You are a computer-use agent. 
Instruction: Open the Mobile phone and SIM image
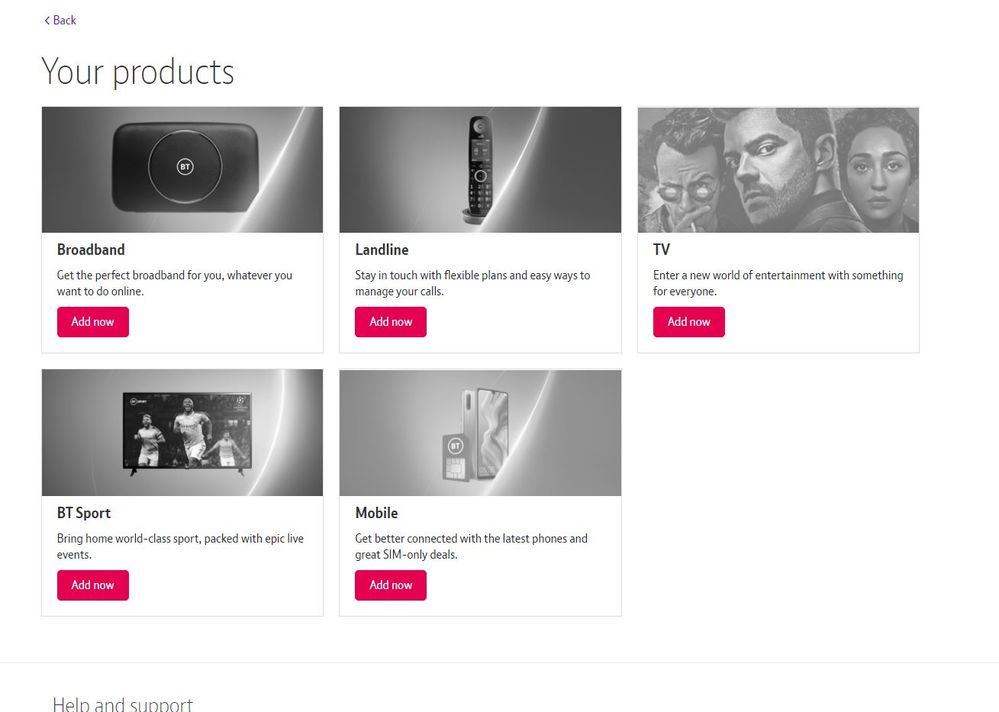coord(480,432)
